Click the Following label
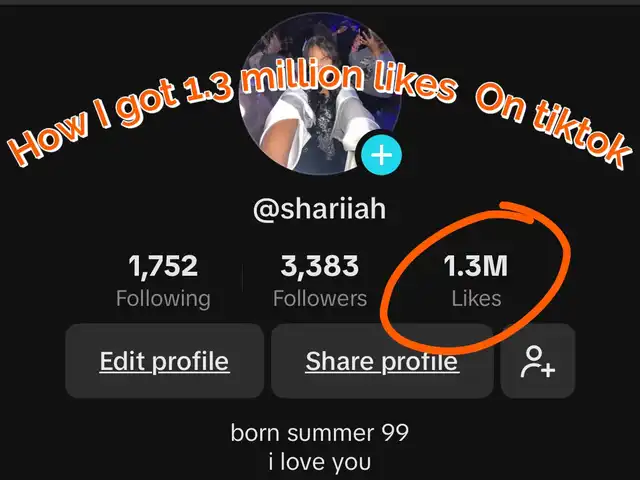Screen dimensions: 640x480 click(x=163, y=299)
